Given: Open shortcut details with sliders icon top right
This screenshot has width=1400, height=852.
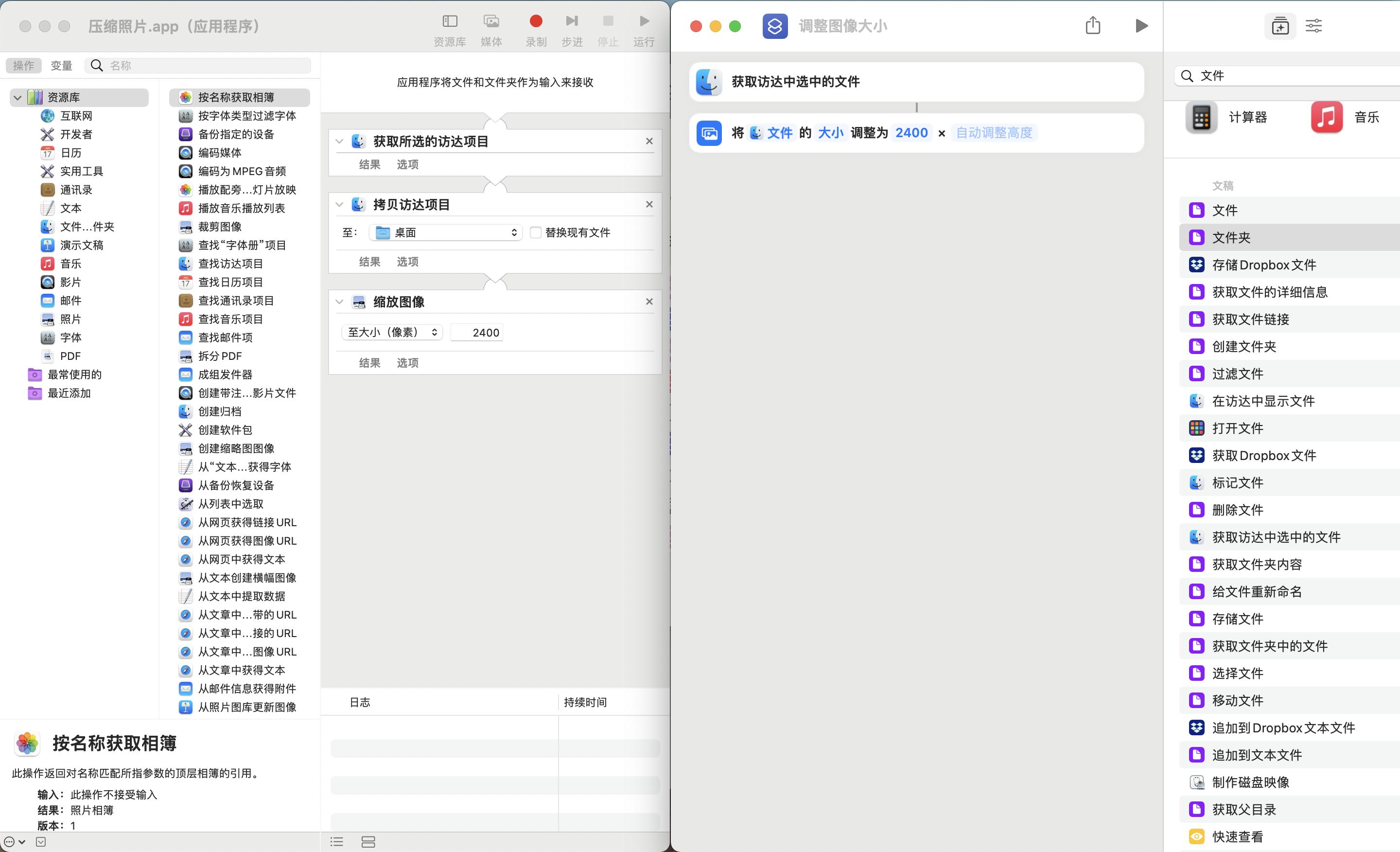Looking at the screenshot, I should pyautogui.click(x=1313, y=26).
